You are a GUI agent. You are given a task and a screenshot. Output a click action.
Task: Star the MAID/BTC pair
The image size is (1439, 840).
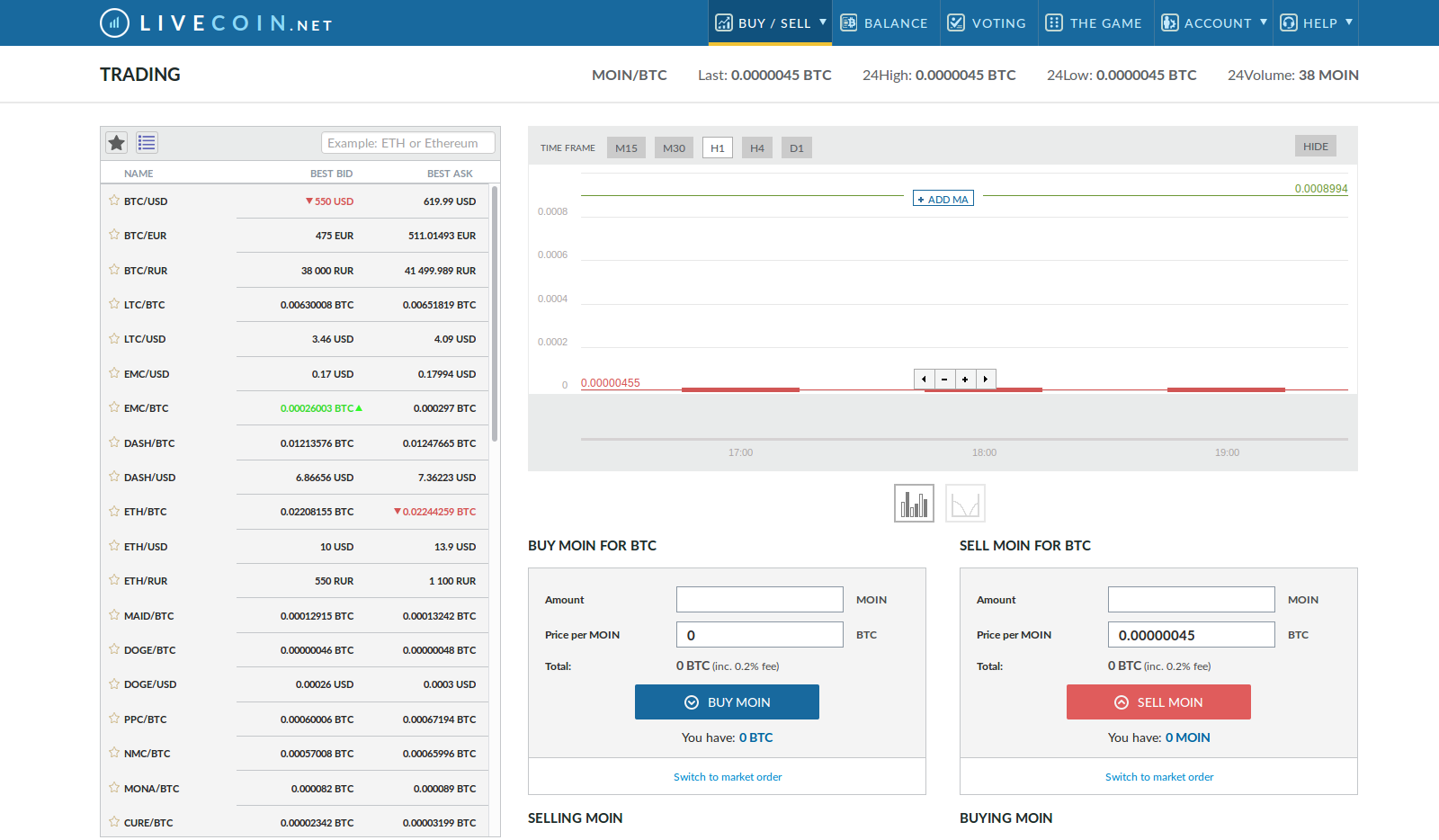114,615
